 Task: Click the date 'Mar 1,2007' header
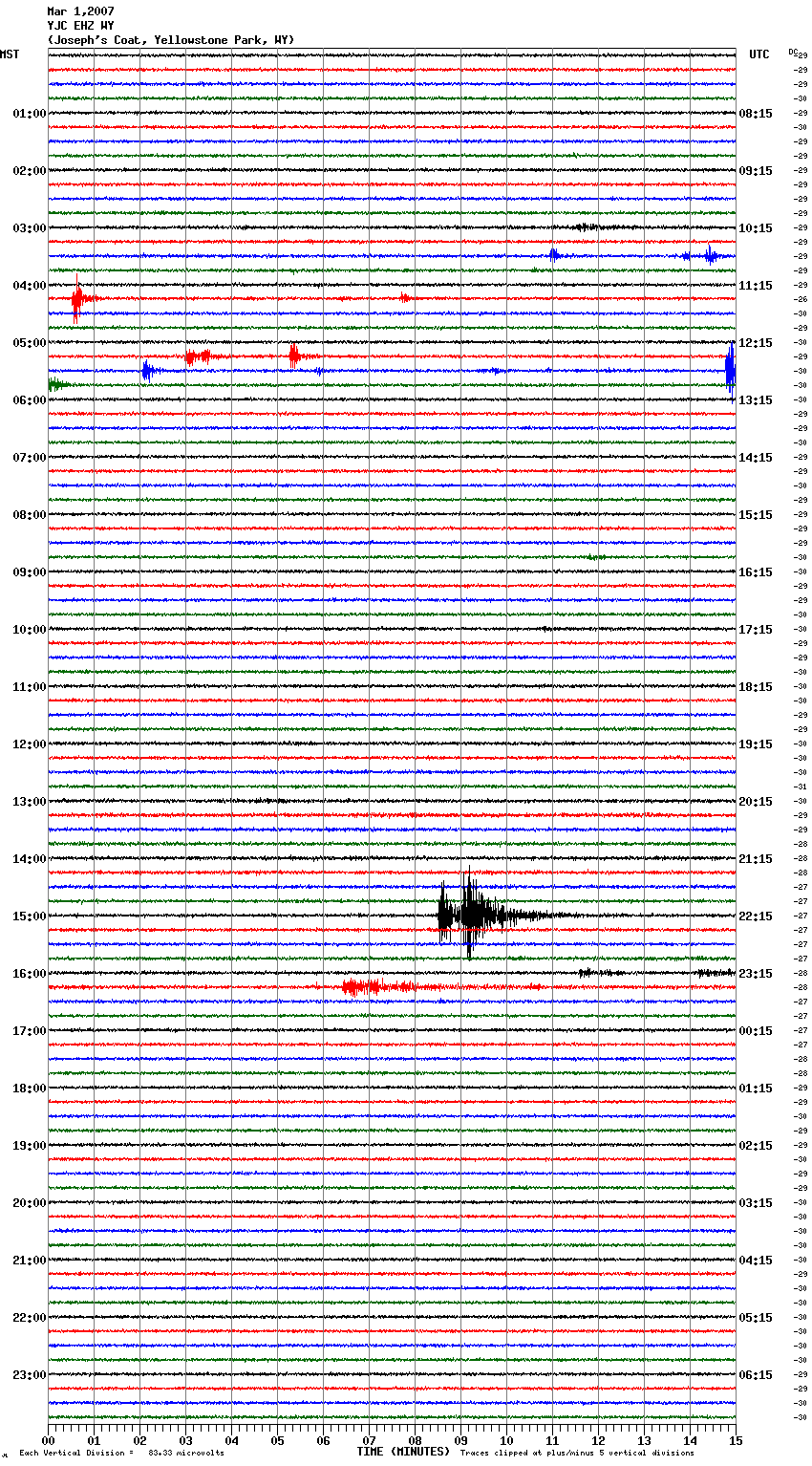click(80, 11)
